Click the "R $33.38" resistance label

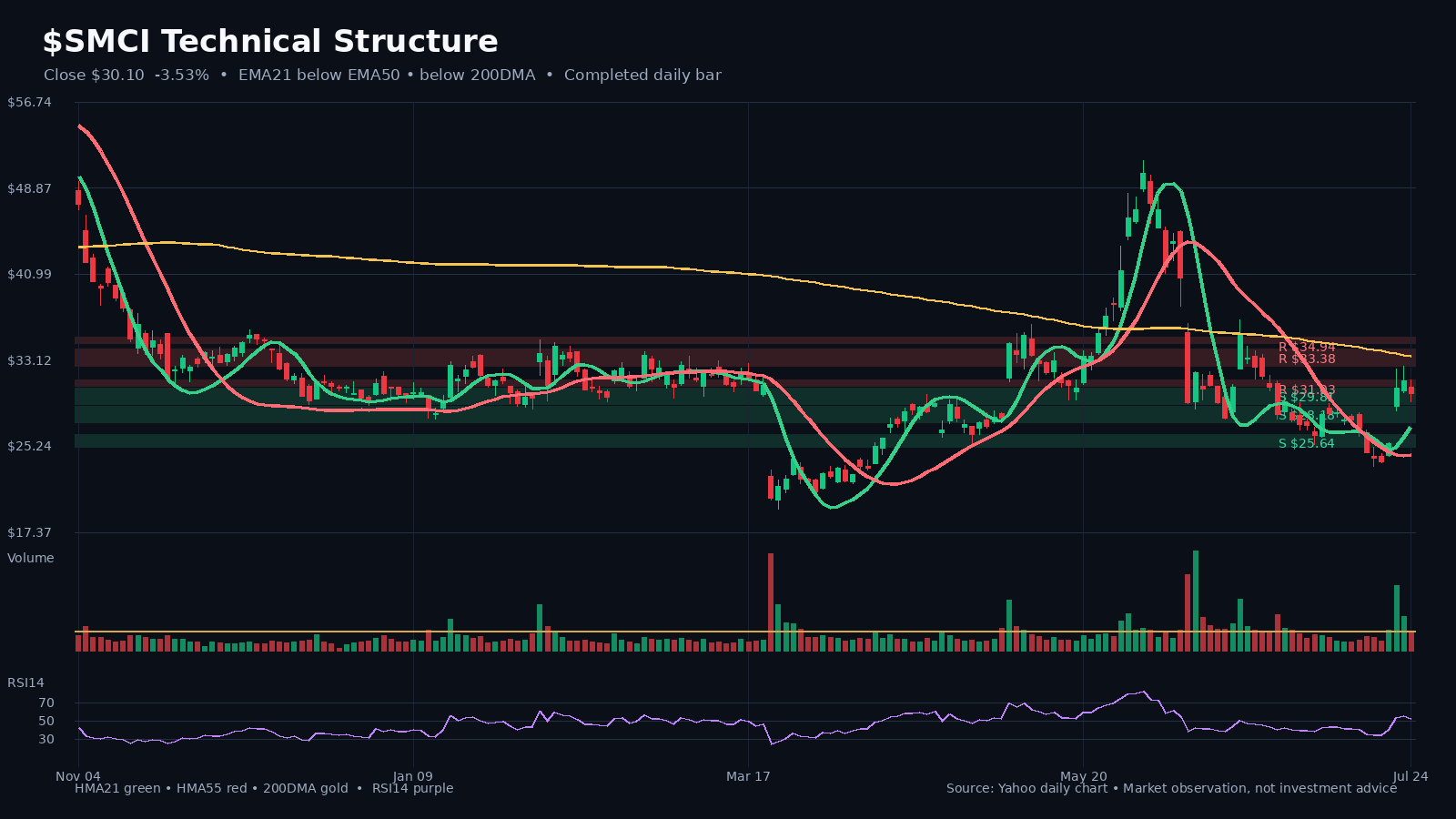click(1307, 359)
